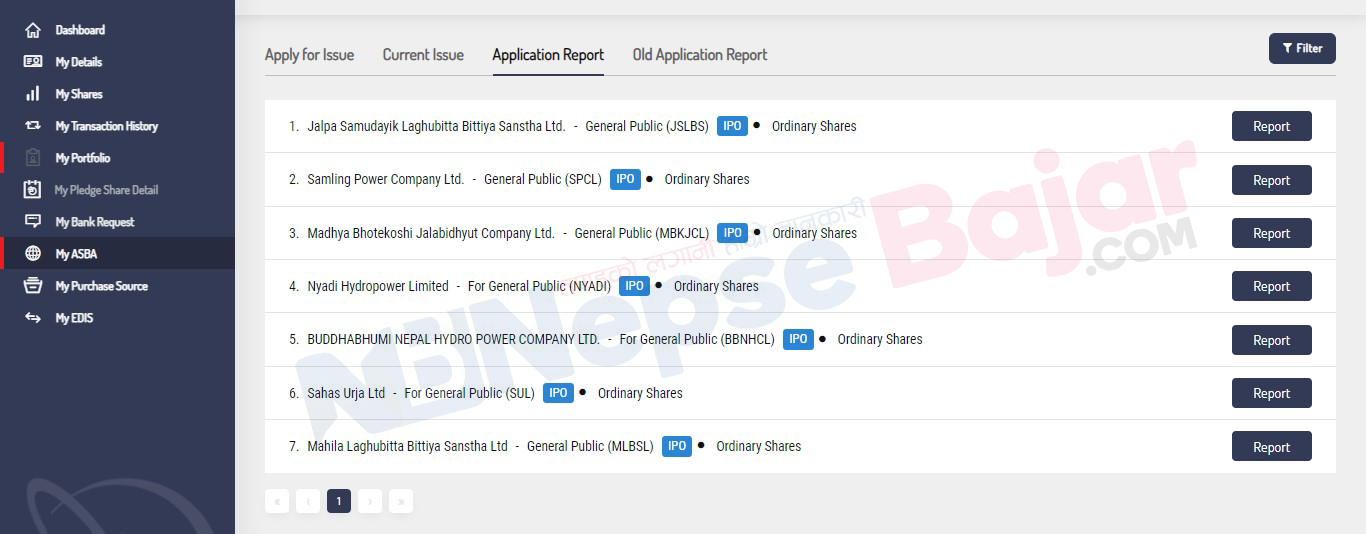Open My EDIS page
Image resolution: width=1366 pixels, height=534 pixels.
pyautogui.click(x=117, y=318)
